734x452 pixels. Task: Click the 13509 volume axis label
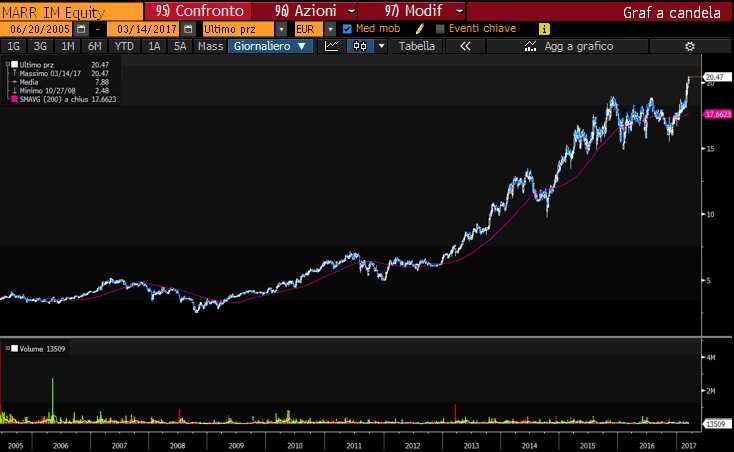[717, 424]
